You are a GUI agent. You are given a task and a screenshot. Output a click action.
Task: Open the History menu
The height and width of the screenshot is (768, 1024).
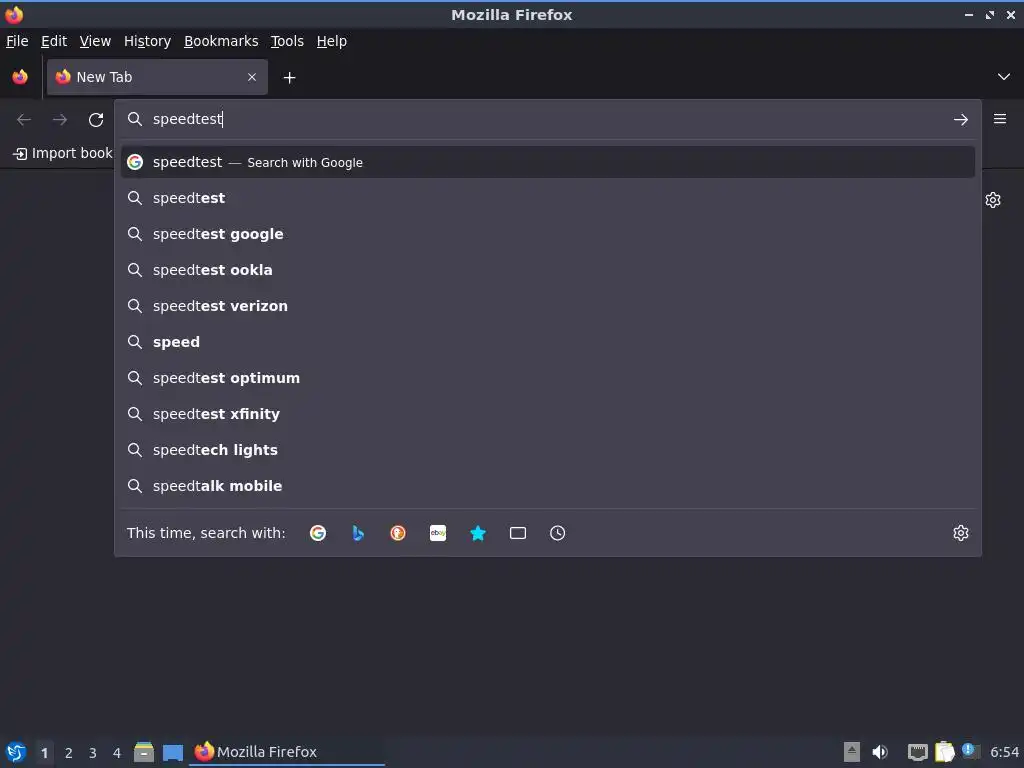tap(148, 41)
